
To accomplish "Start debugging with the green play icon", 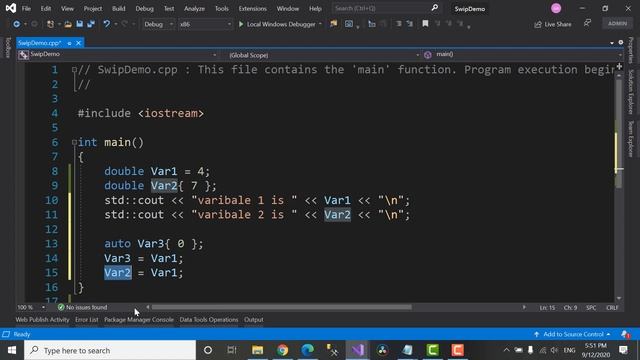I will (x=241, y=24).
